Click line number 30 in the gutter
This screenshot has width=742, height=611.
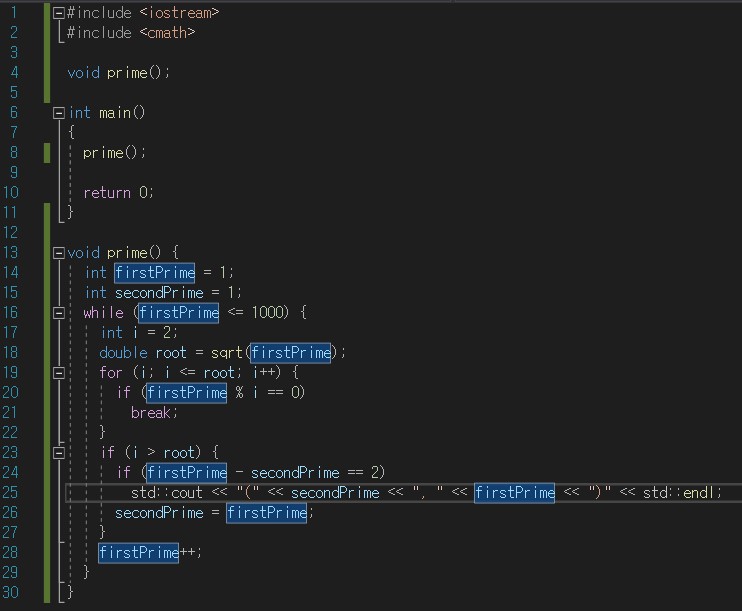tap(10, 592)
